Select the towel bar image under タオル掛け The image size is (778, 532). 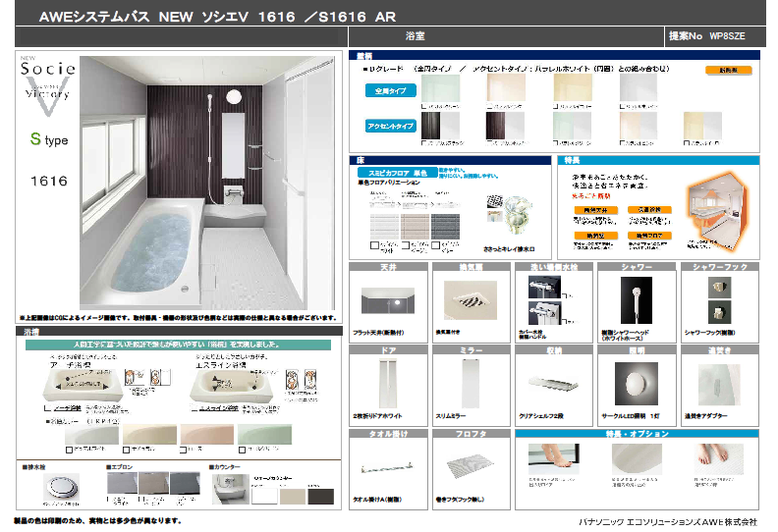pos(388,467)
